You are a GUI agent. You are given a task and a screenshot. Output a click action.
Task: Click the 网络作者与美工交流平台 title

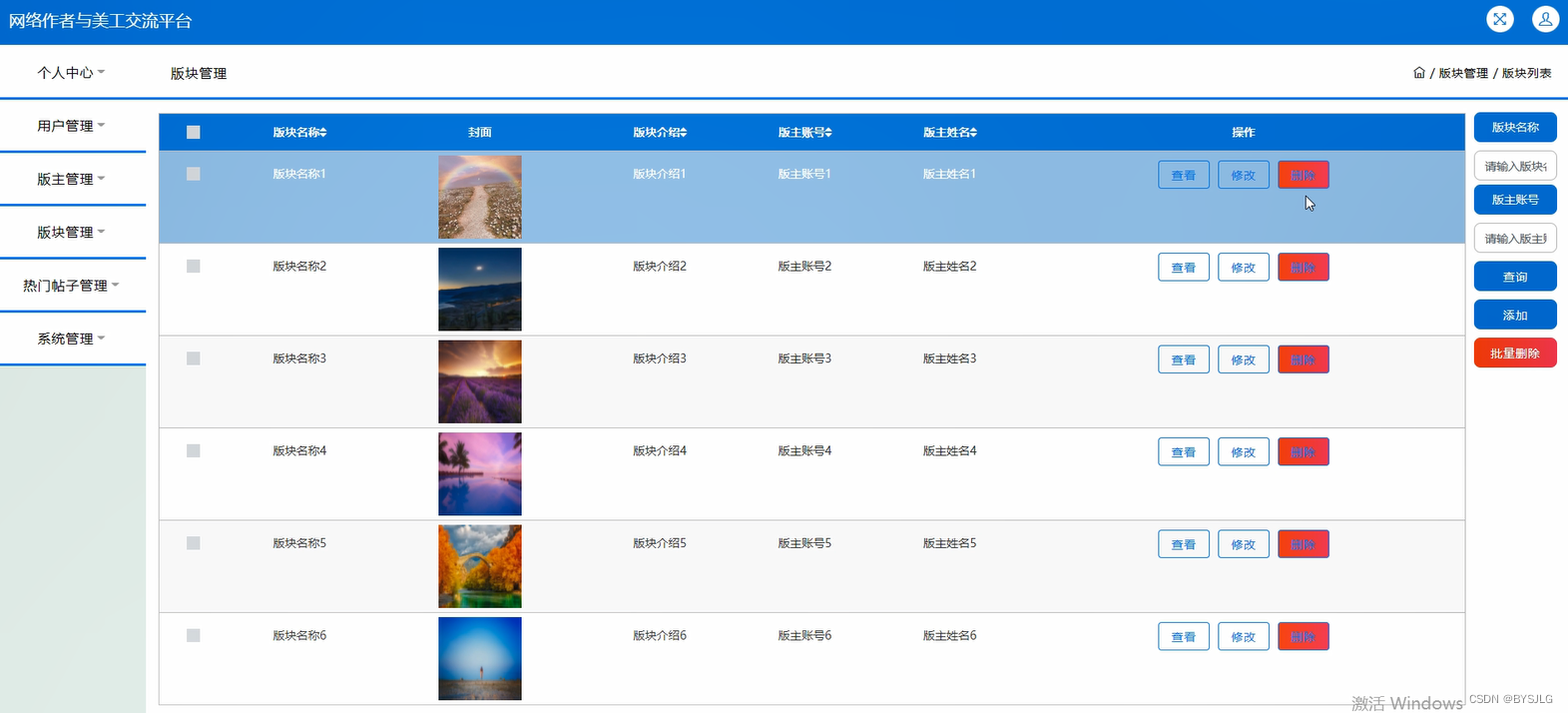100,21
